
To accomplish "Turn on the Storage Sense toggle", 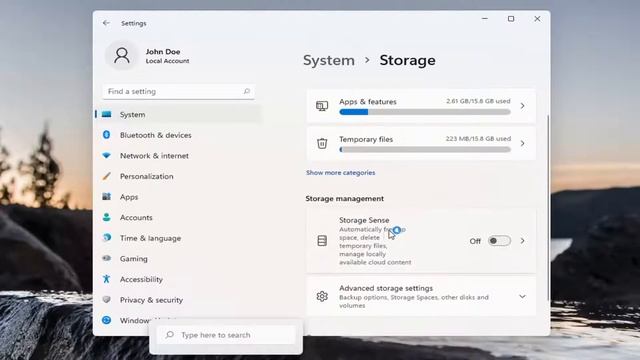I will (499, 241).
